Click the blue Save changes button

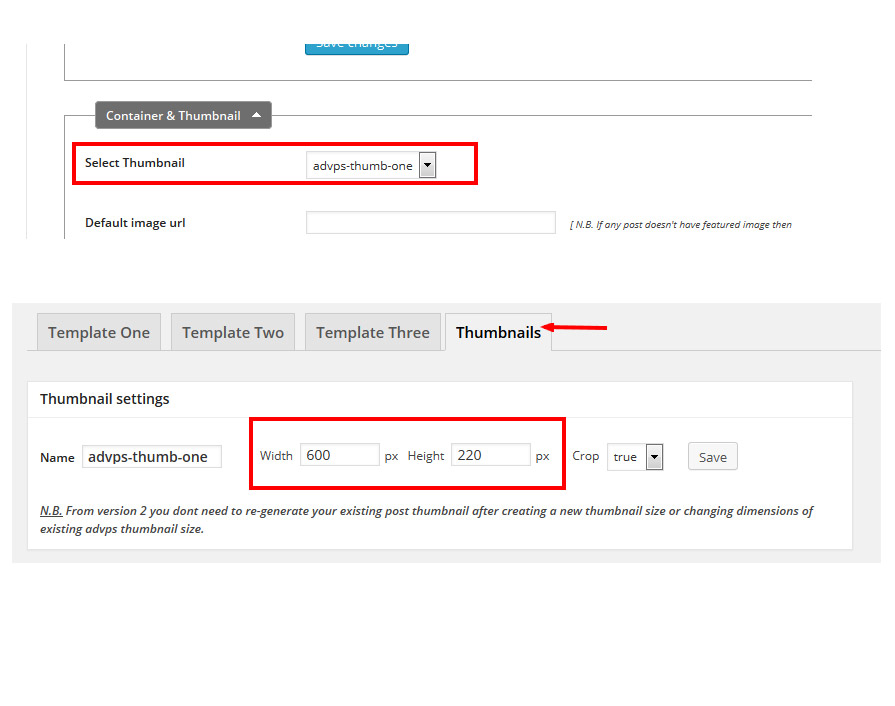tap(357, 44)
